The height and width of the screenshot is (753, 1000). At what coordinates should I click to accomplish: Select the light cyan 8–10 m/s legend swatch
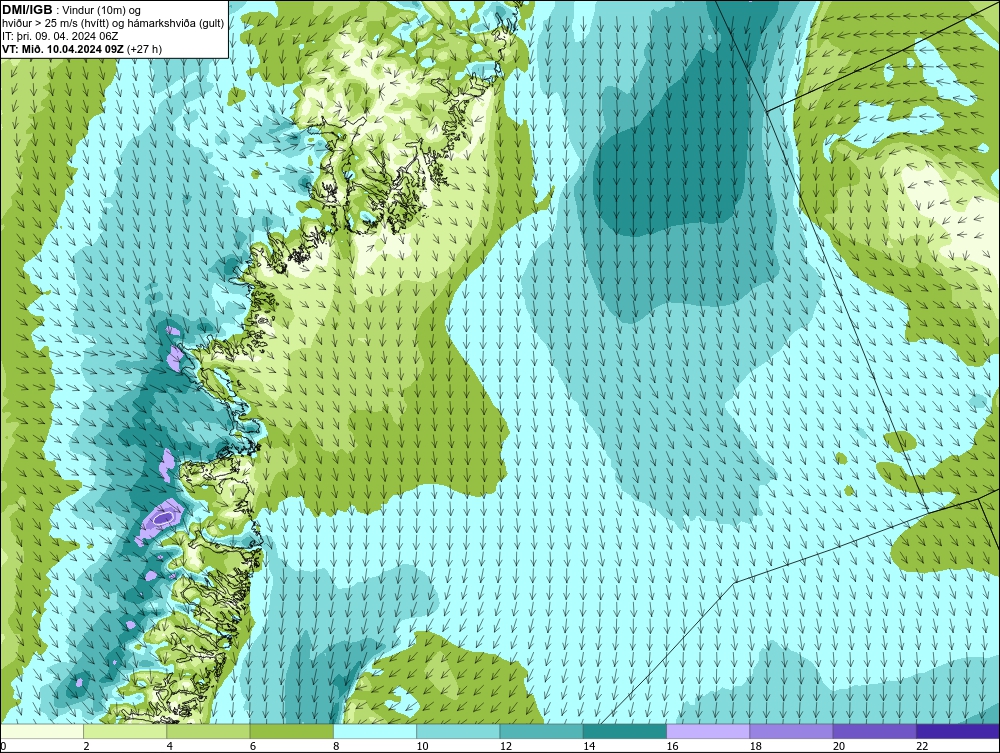pyautogui.click(x=375, y=731)
